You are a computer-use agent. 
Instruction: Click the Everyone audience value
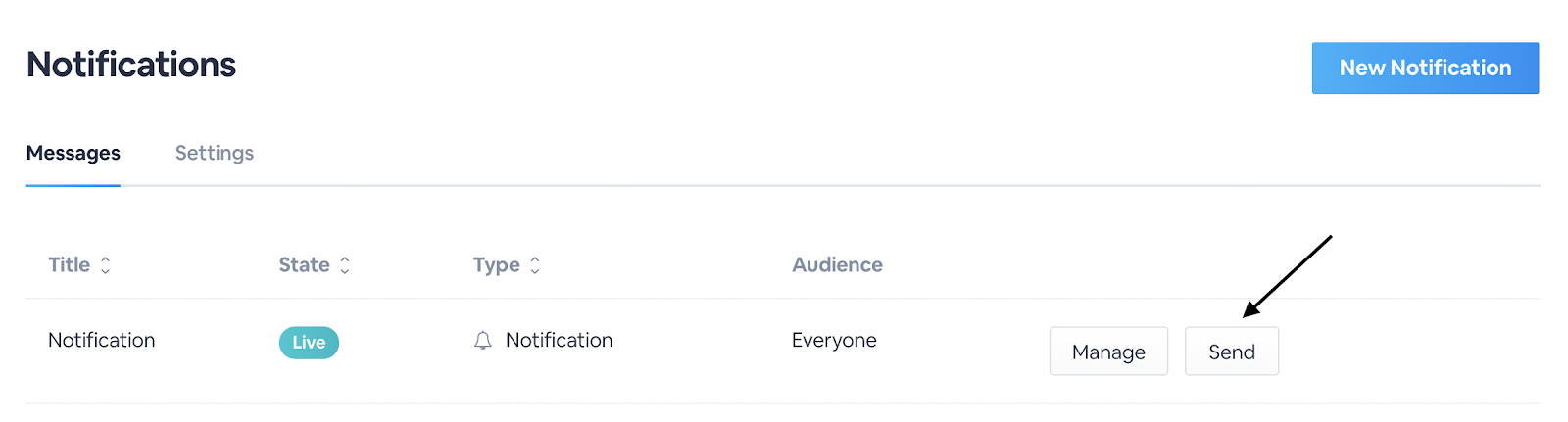(834, 341)
